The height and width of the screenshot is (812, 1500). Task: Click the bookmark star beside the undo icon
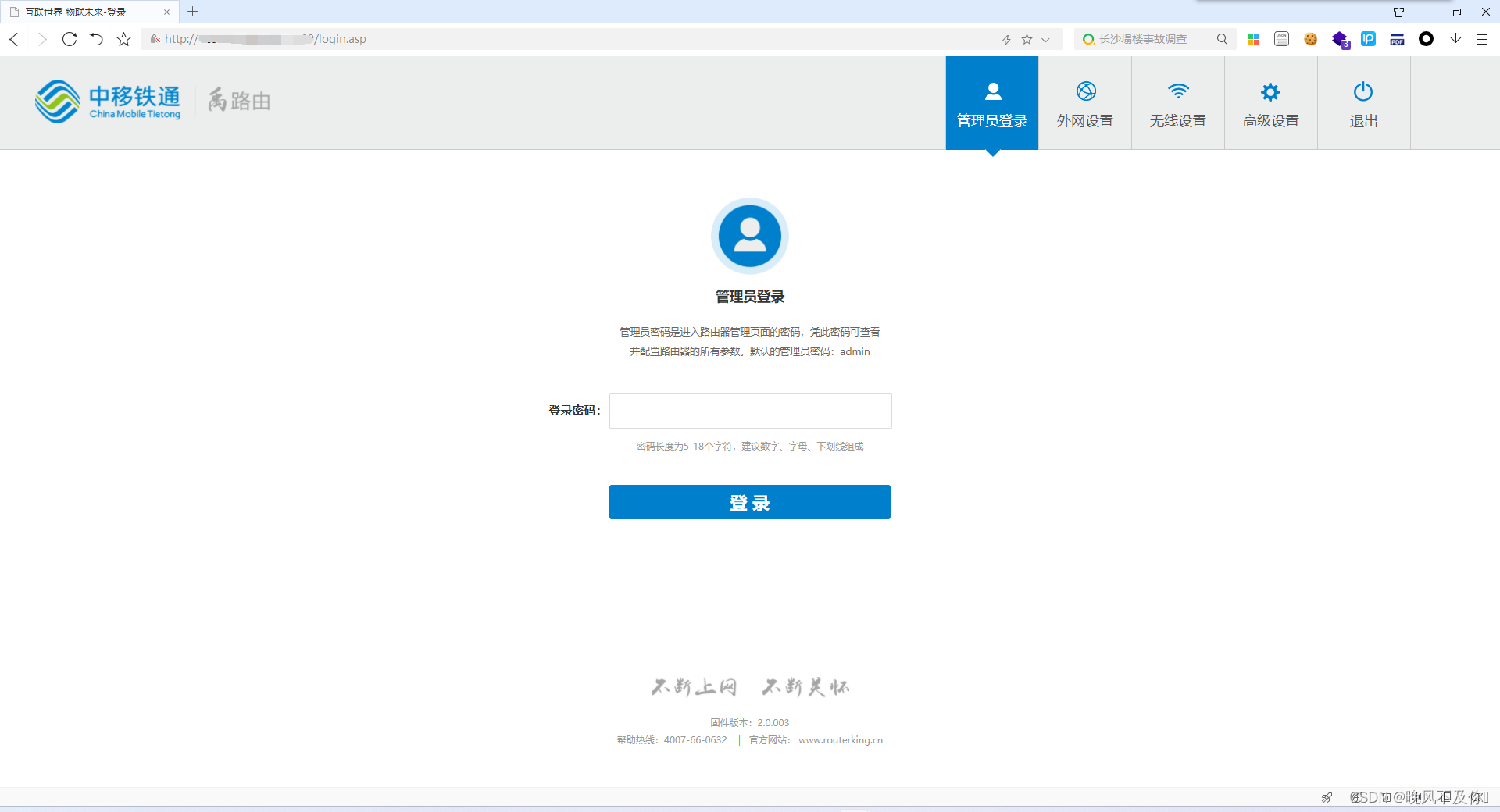[x=123, y=39]
